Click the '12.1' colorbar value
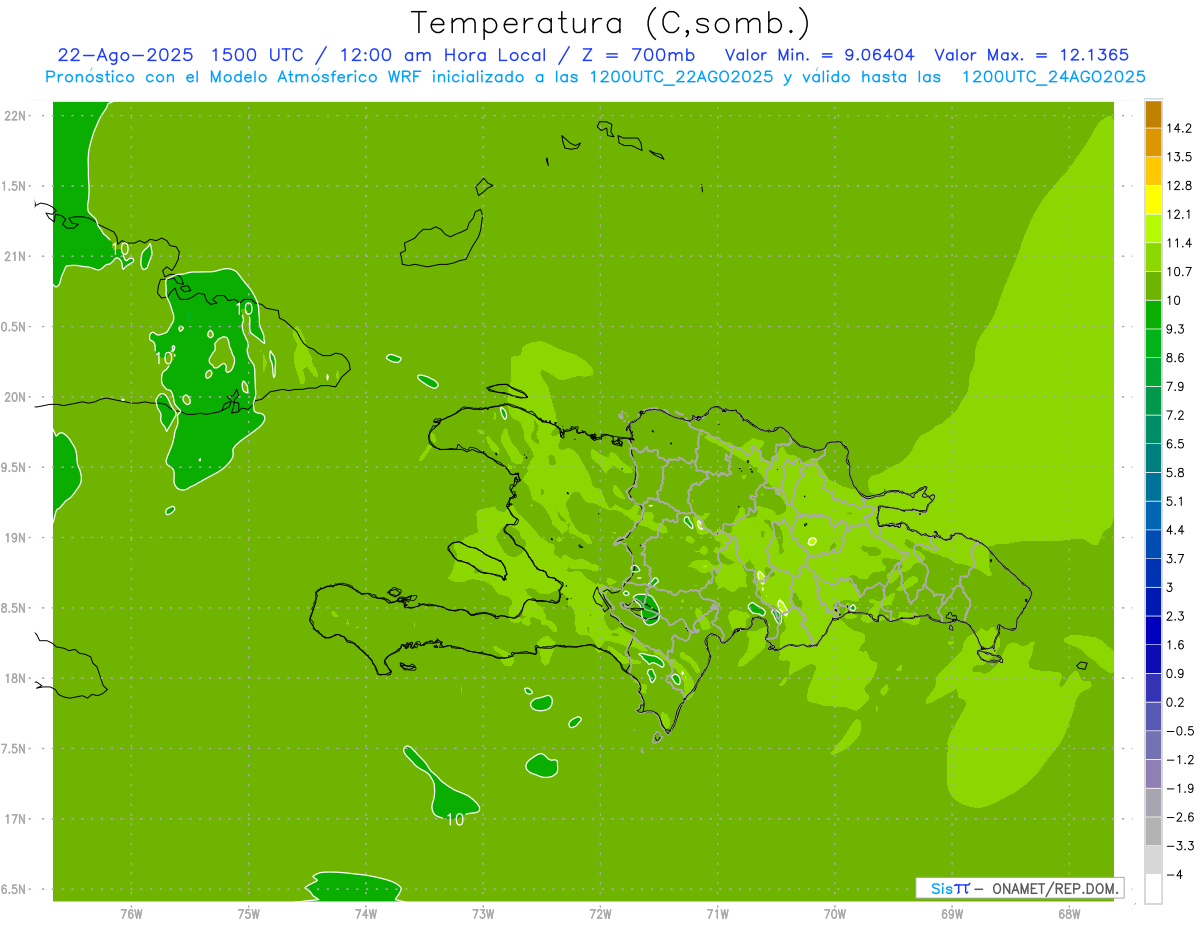The image size is (1200, 927). point(1179,214)
